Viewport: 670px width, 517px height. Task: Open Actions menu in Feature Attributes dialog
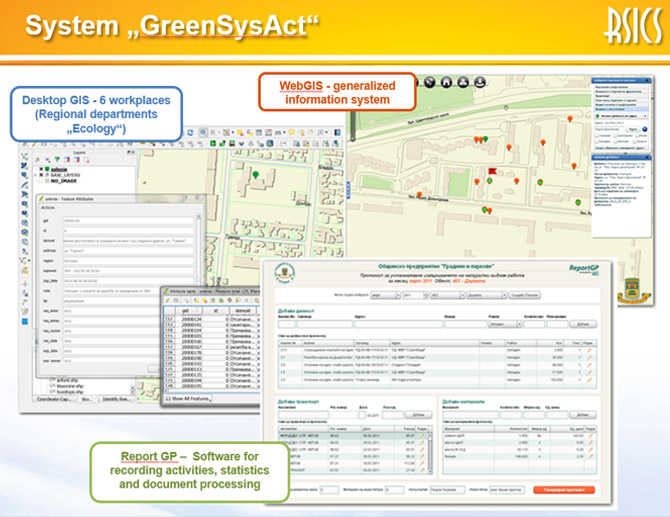pos(47,208)
